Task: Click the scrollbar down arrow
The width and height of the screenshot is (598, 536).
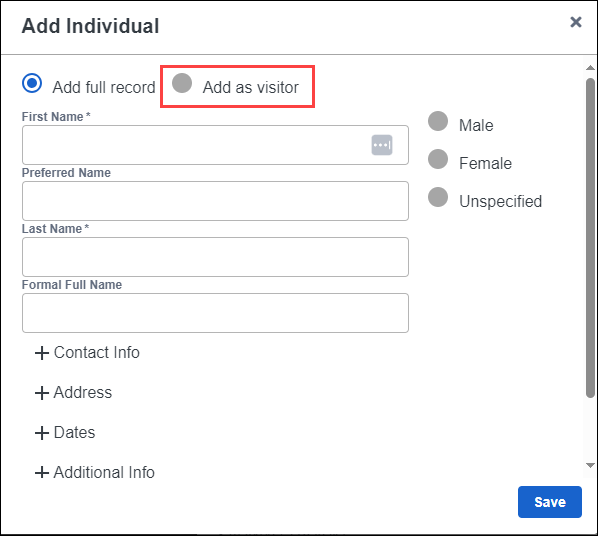Action: click(x=590, y=465)
